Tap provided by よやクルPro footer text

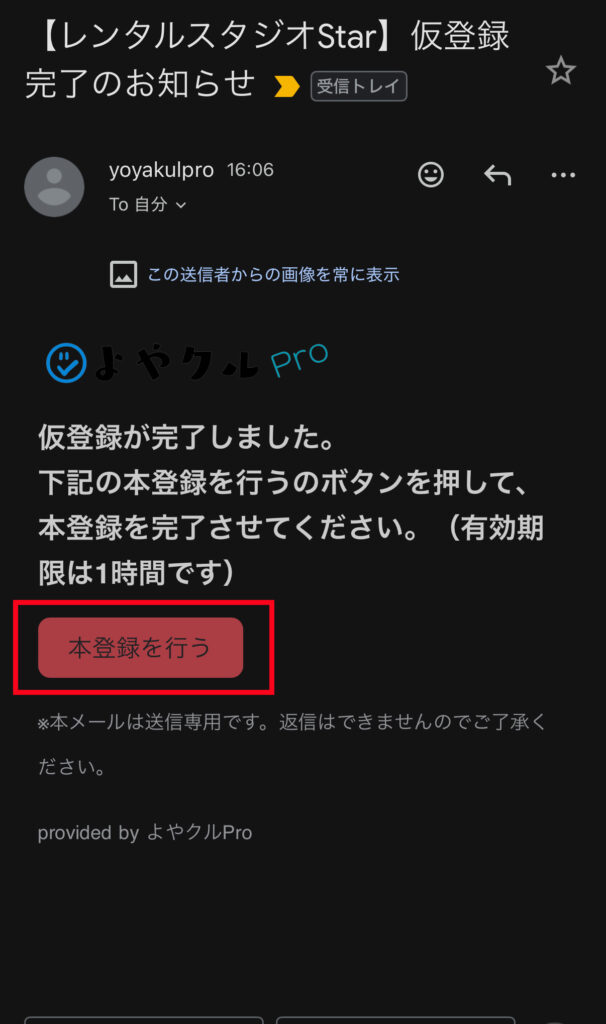point(145,833)
